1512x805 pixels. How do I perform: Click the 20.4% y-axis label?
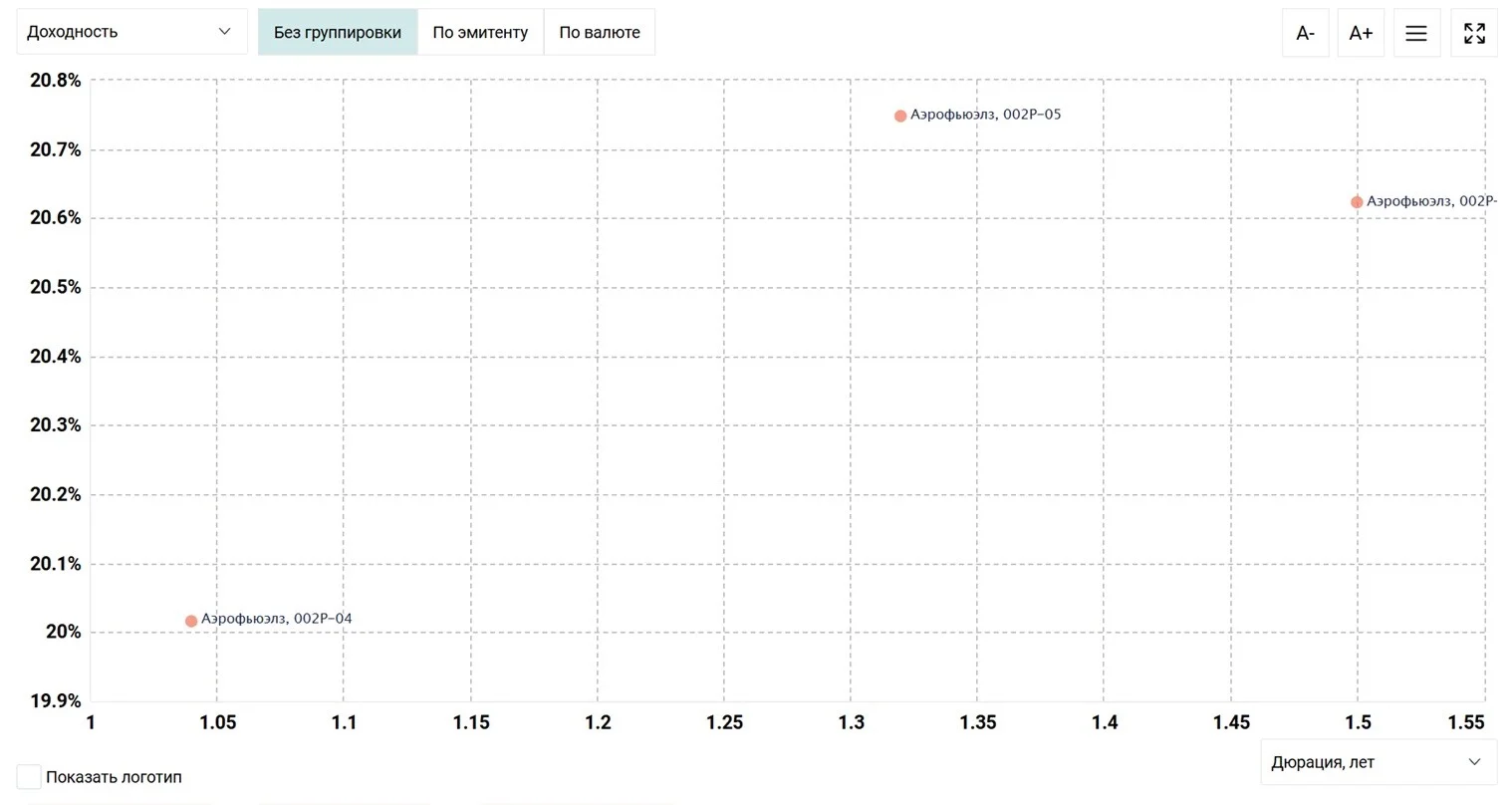pyautogui.click(x=56, y=356)
